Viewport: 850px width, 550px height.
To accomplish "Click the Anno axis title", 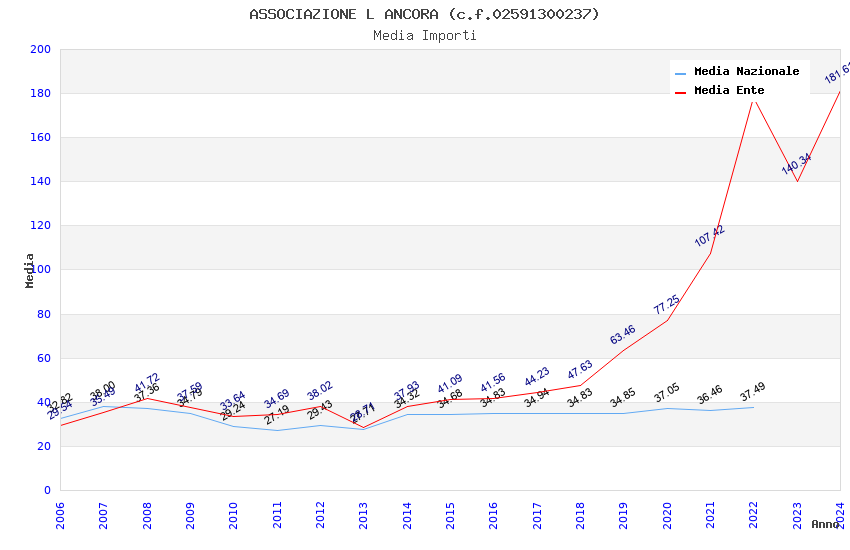I will coord(825,524).
